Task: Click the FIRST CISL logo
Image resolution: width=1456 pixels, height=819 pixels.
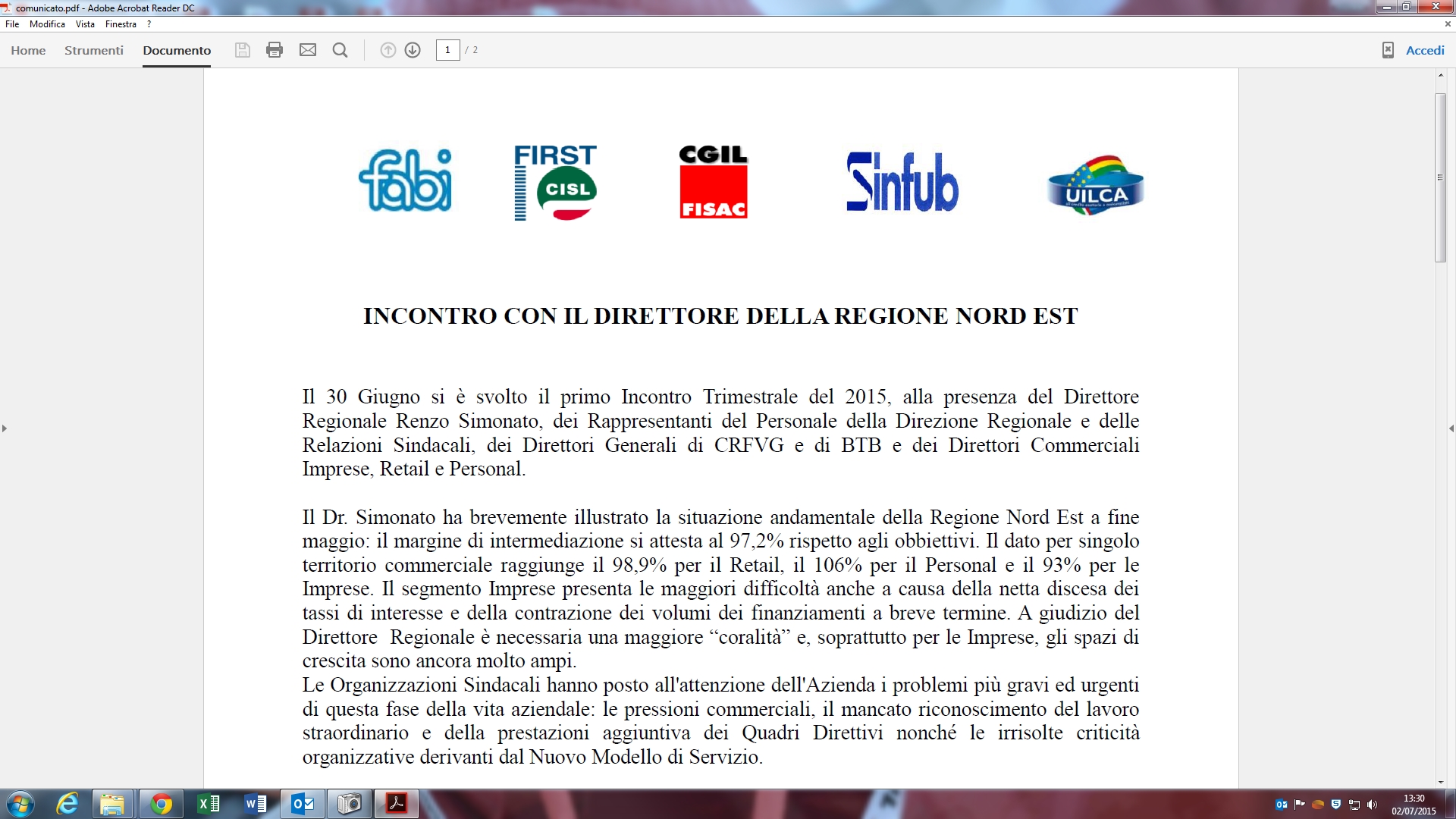Action: tap(555, 183)
